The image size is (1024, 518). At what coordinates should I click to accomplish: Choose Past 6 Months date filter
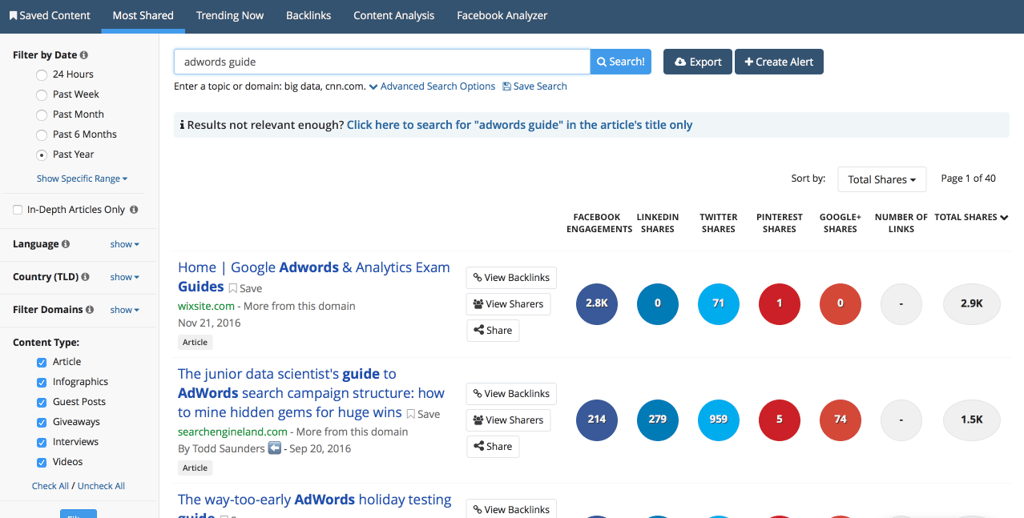pyautogui.click(x=42, y=135)
